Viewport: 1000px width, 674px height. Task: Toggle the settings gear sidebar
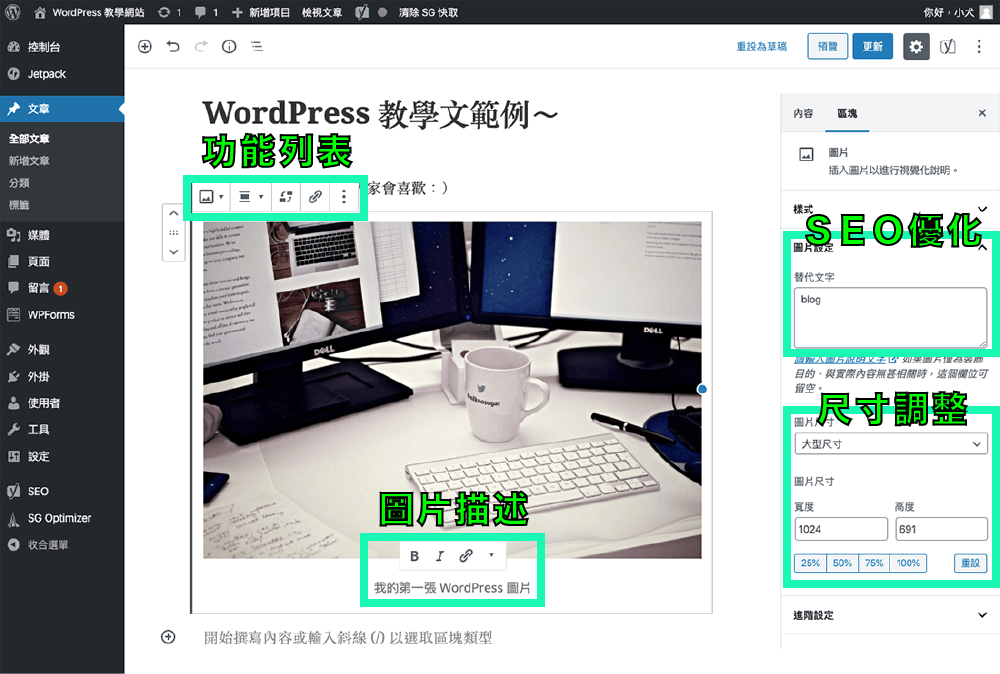916,47
